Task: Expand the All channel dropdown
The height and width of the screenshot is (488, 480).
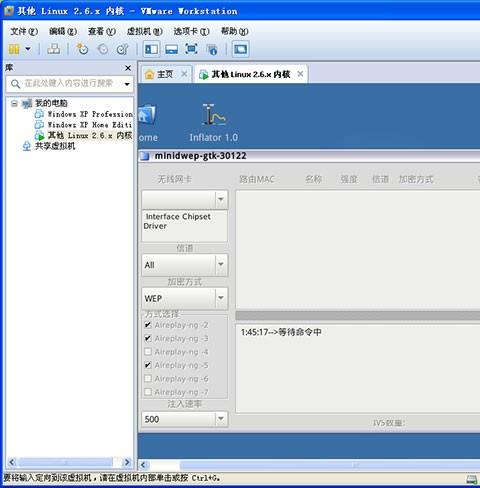Action: coord(185,265)
